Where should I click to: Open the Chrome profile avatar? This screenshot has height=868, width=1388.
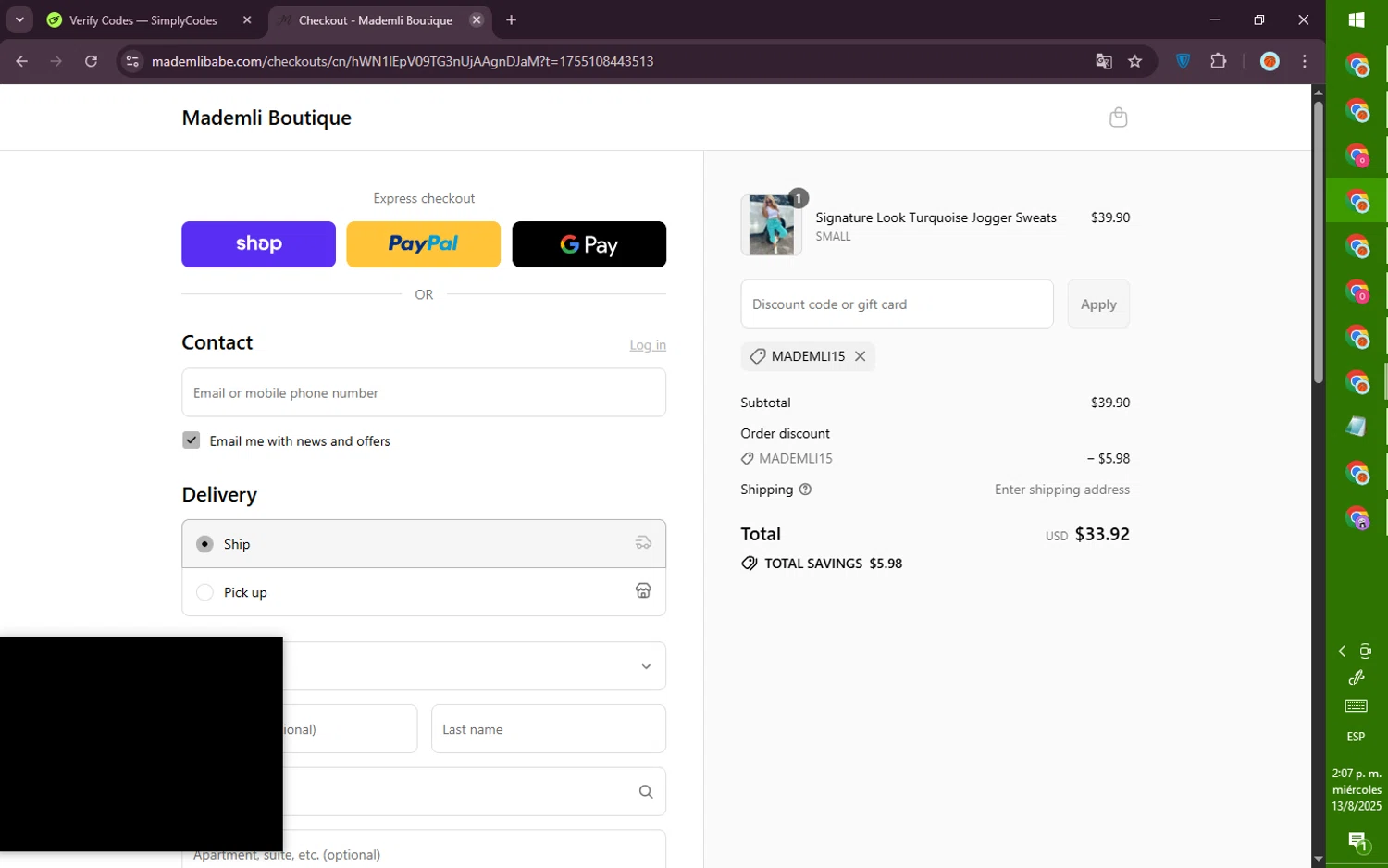pos(1270,61)
